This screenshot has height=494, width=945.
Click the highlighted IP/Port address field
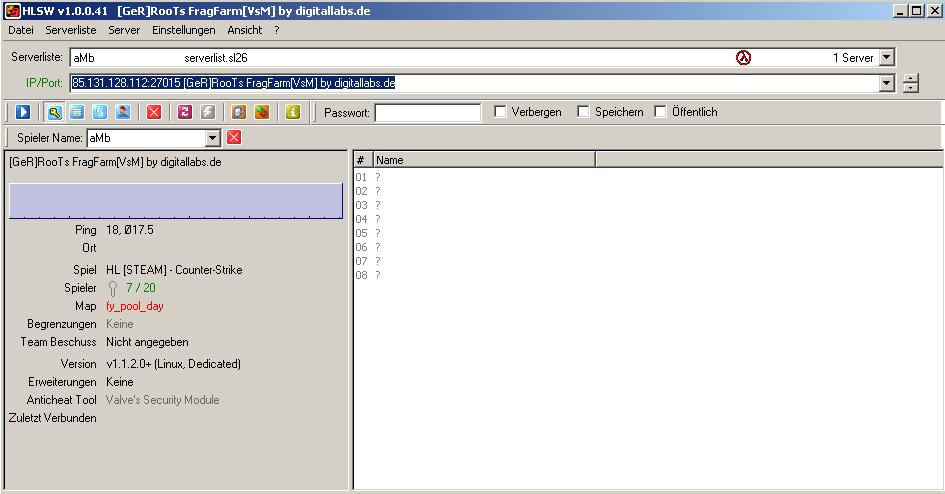pos(475,83)
